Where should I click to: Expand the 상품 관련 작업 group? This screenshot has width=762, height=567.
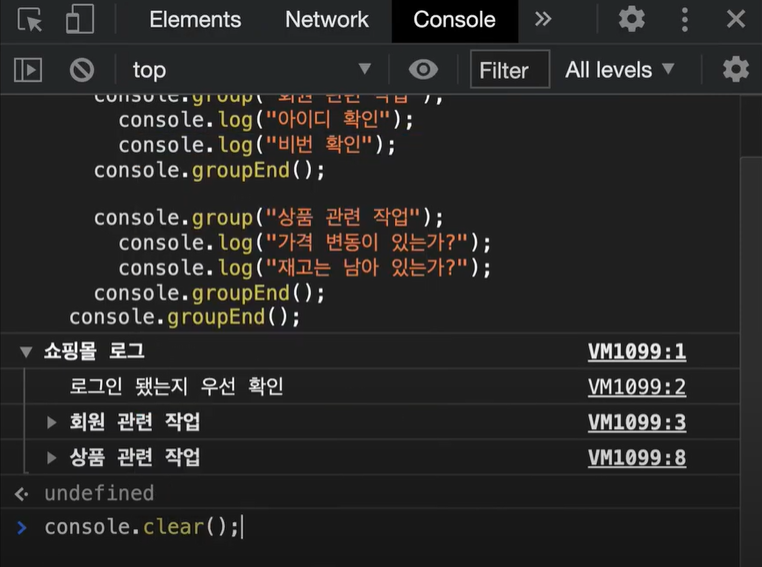[x=51, y=457]
